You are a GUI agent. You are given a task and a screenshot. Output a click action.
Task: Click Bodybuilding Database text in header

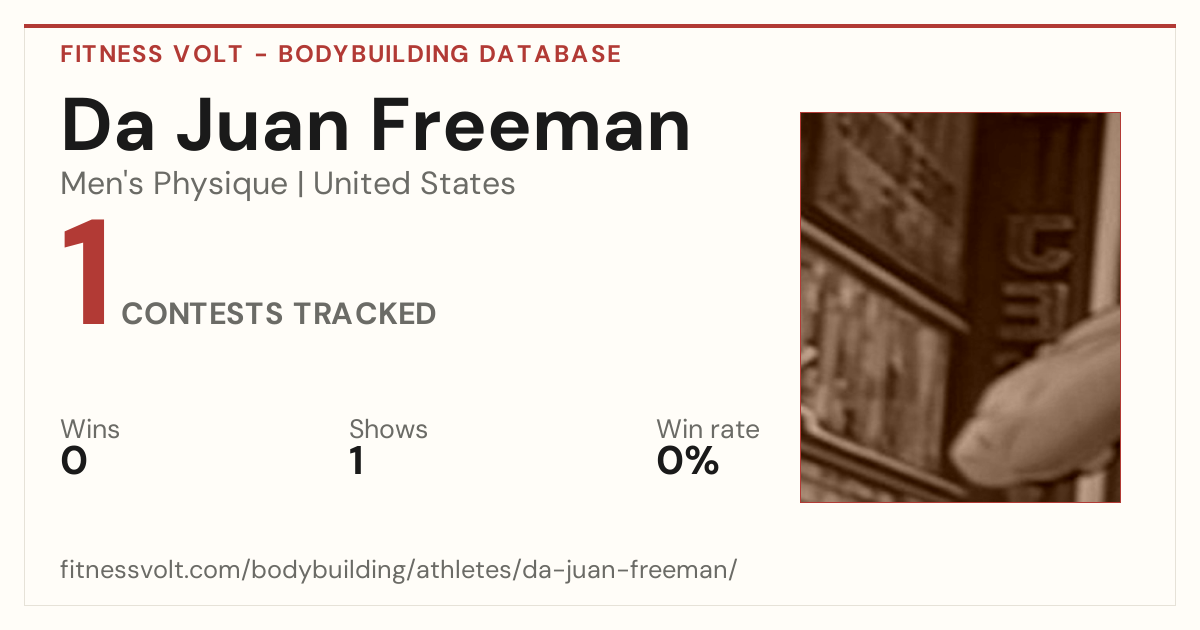point(450,54)
